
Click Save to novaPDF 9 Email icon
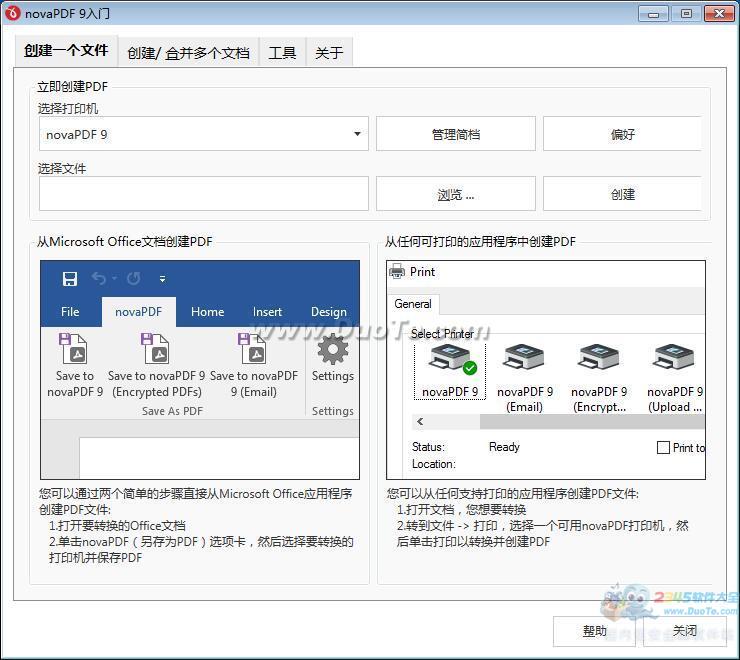click(252, 348)
